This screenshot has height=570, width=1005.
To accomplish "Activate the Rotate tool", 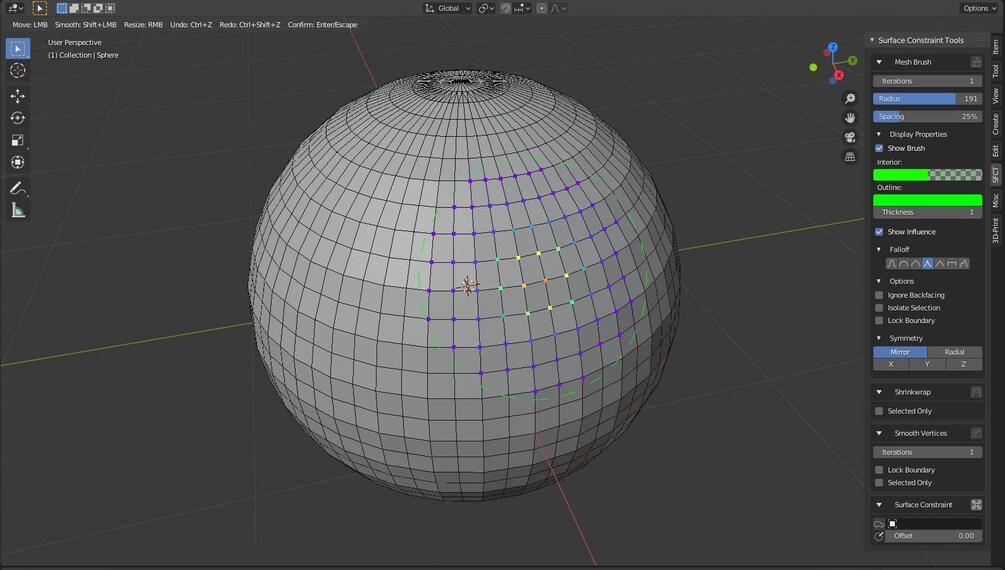I will point(17,118).
